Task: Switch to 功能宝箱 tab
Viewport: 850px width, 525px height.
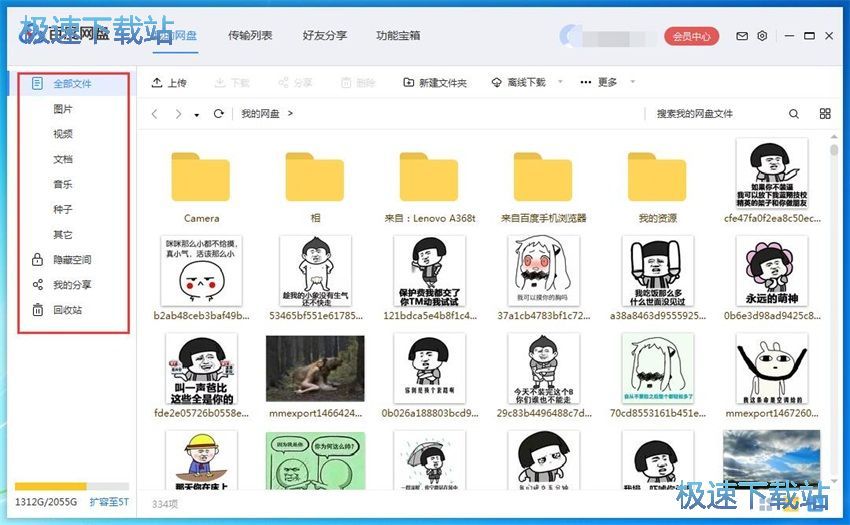Action: point(398,36)
